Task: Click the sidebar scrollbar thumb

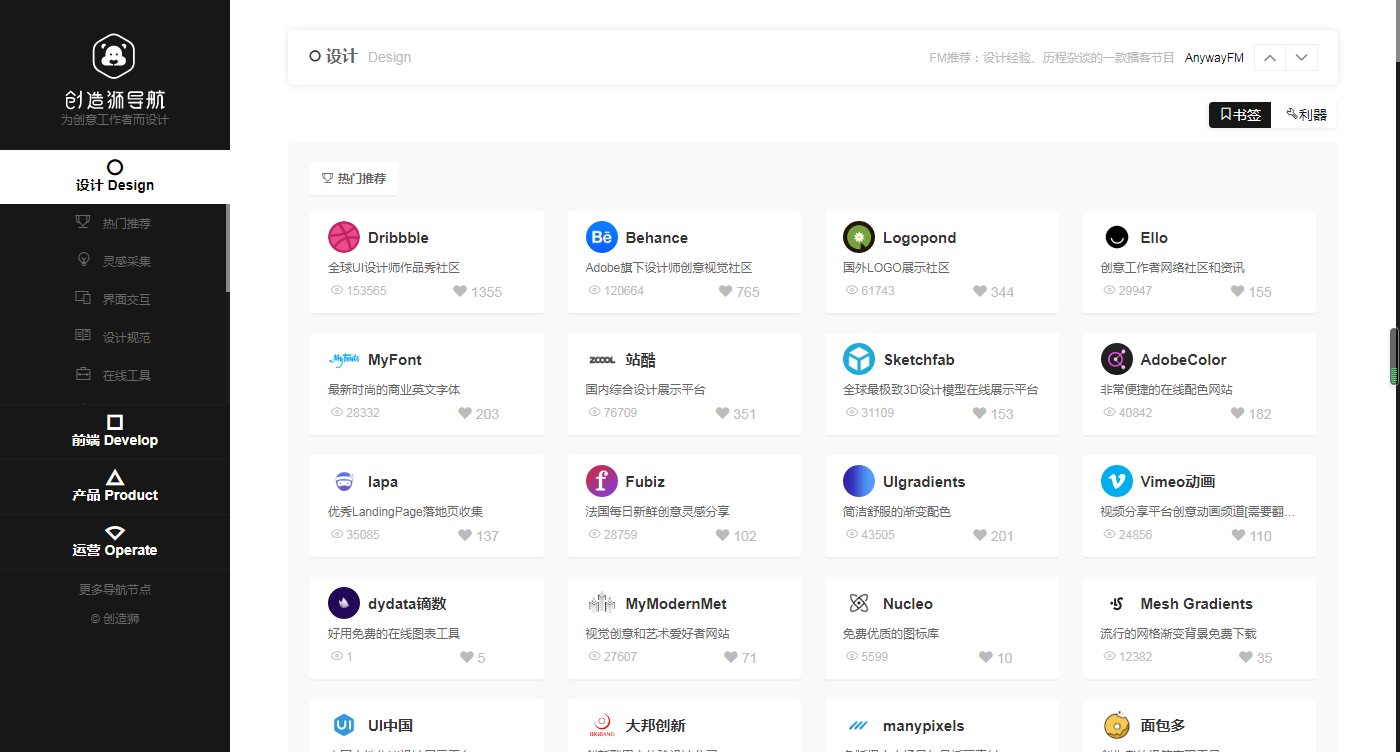Action: [x=228, y=248]
